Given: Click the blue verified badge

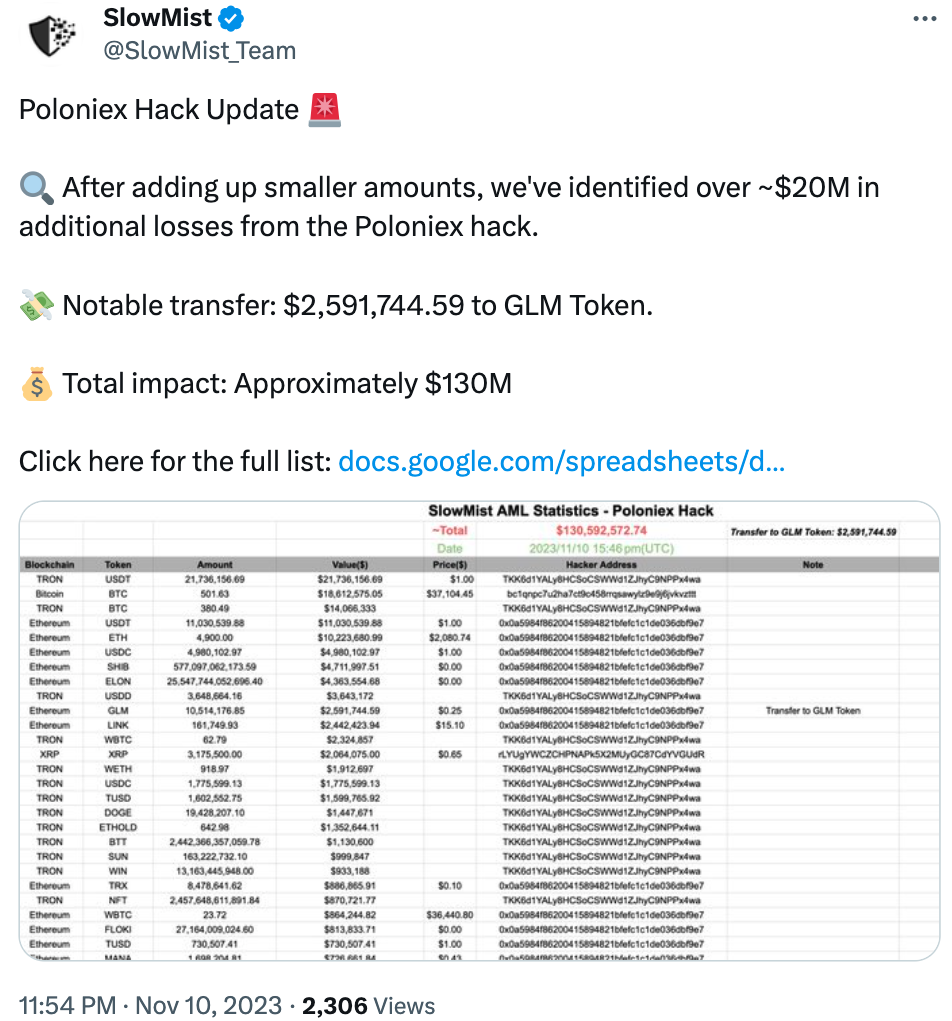Looking at the screenshot, I should (231, 18).
